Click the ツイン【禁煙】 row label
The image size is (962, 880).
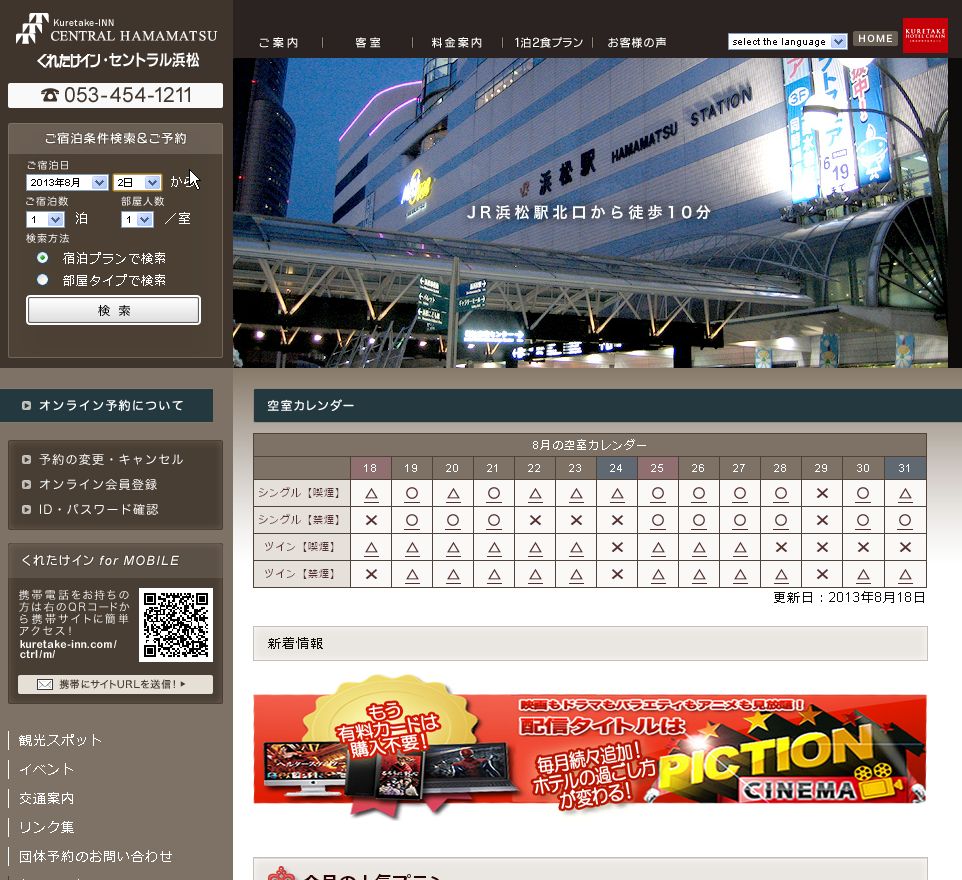(301, 574)
